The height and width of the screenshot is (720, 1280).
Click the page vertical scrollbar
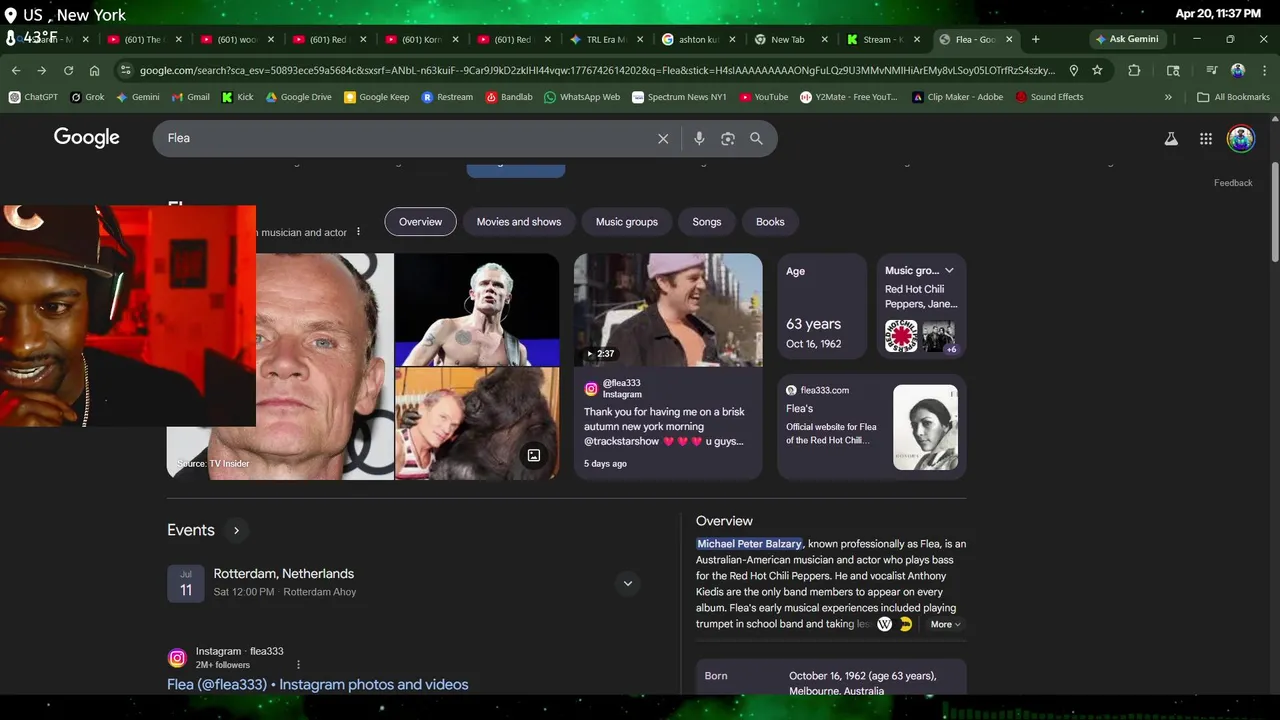coord(1274,210)
